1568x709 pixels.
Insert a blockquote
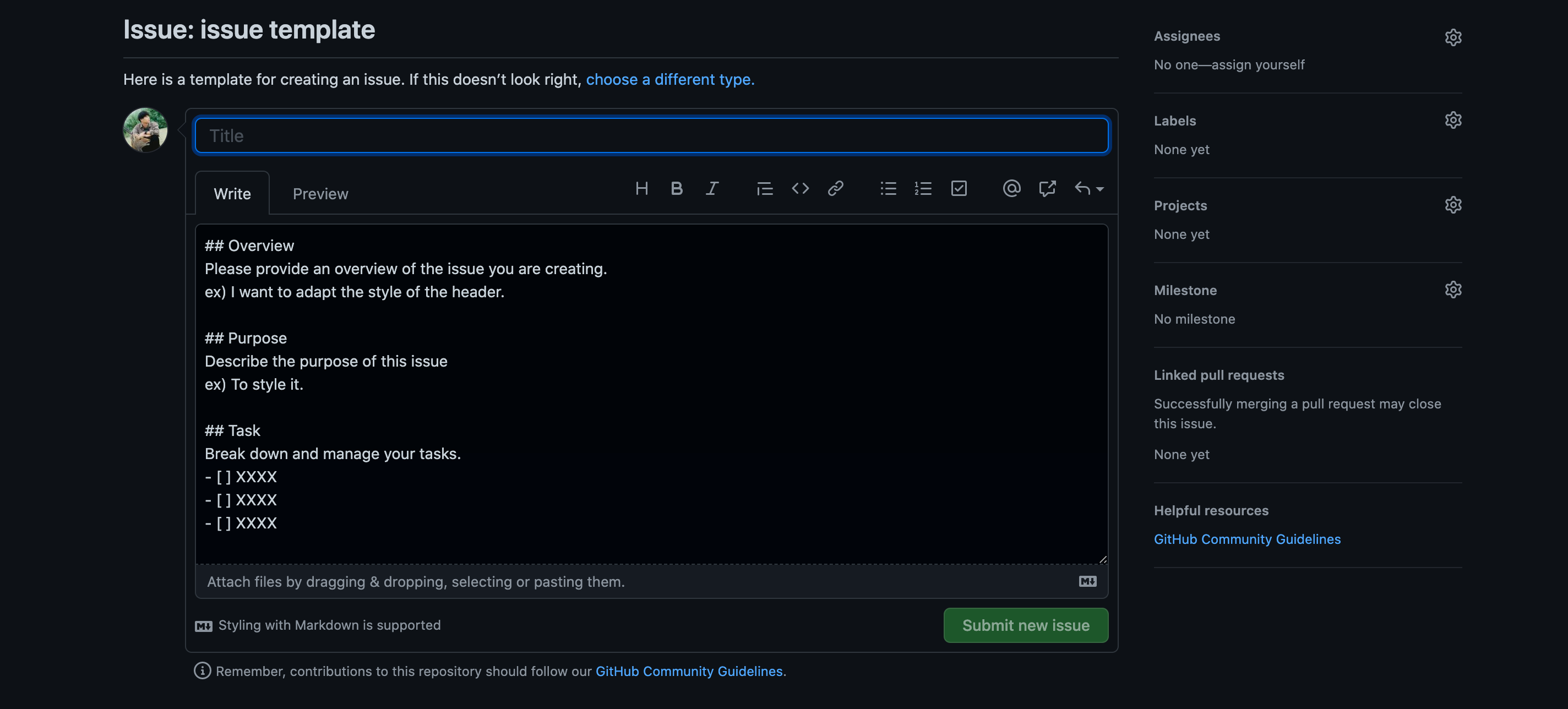(765, 189)
